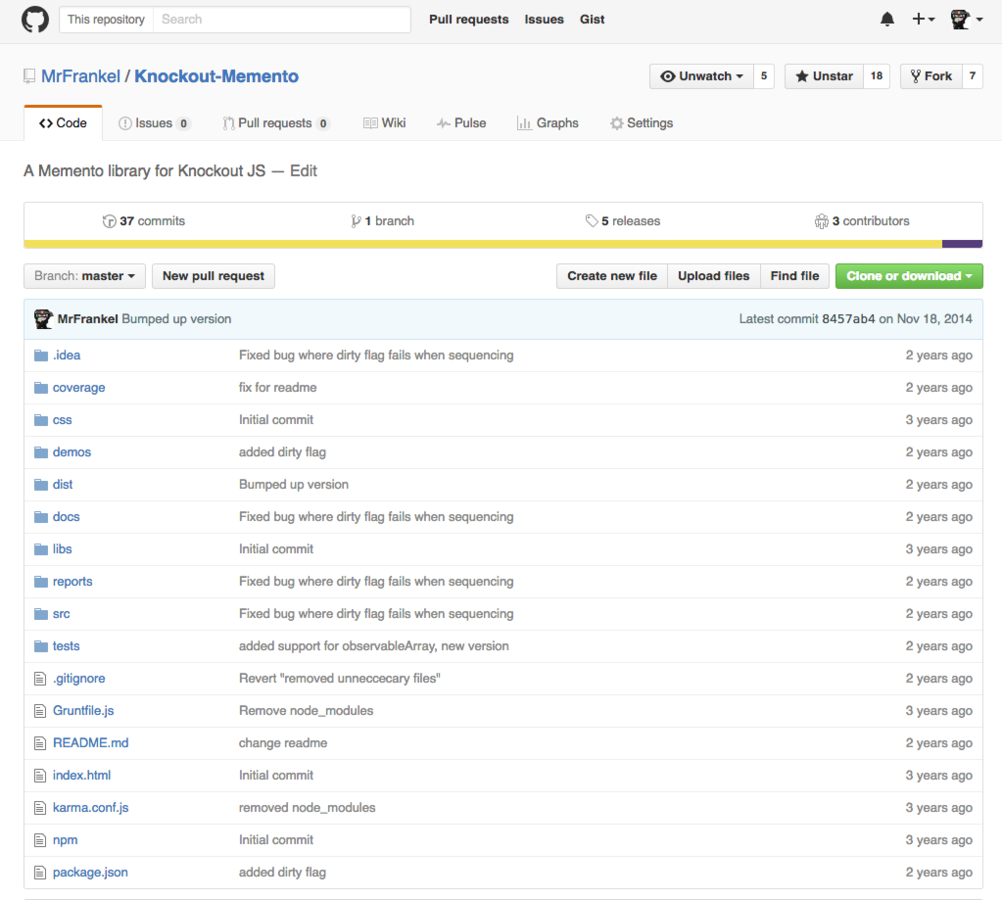The height and width of the screenshot is (900, 1002).
Task: Click the Gruntfile.js file icon
Action: [x=40, y=710]
